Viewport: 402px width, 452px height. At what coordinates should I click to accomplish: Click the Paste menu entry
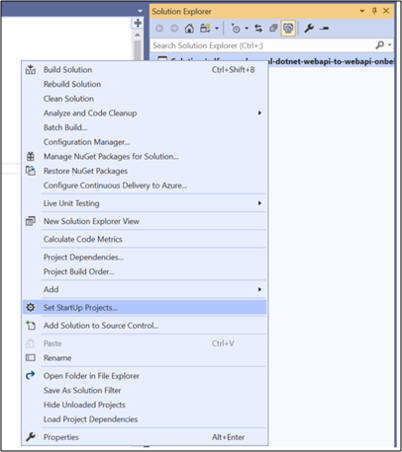145,343
